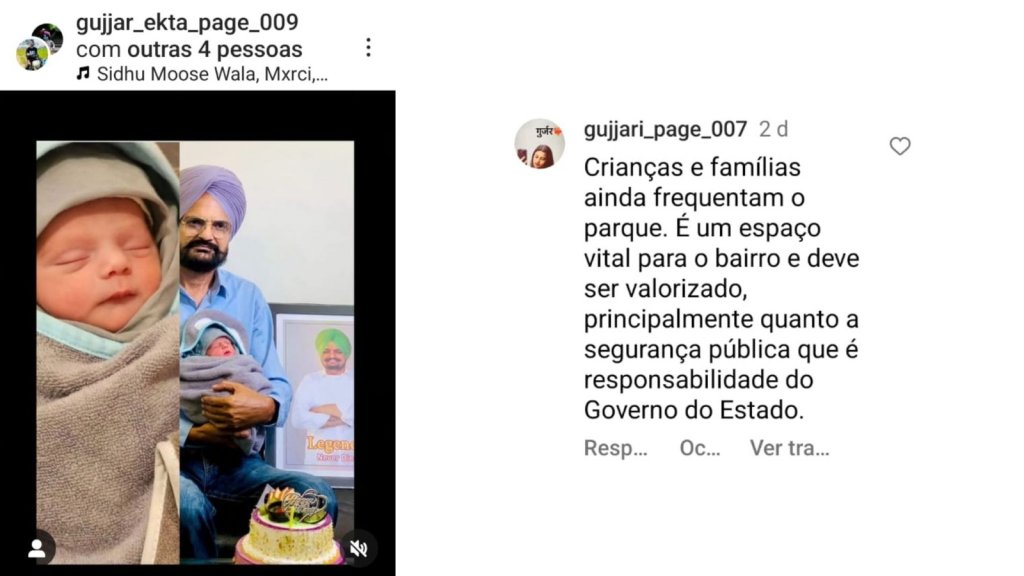1024x576 pixels.
Task: Tap the music note audio icon
Action: [83, 73]
